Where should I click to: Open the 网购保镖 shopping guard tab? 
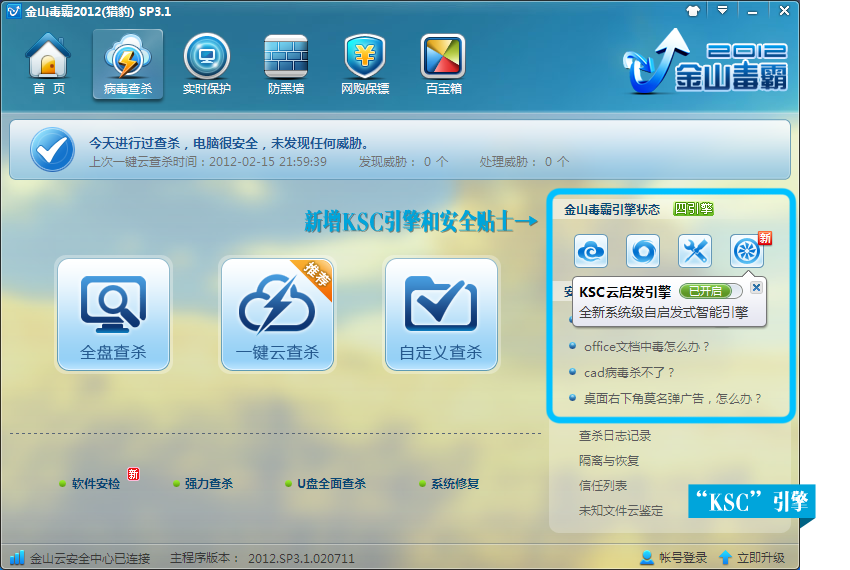pyautogui.click(x=365, y=64)
